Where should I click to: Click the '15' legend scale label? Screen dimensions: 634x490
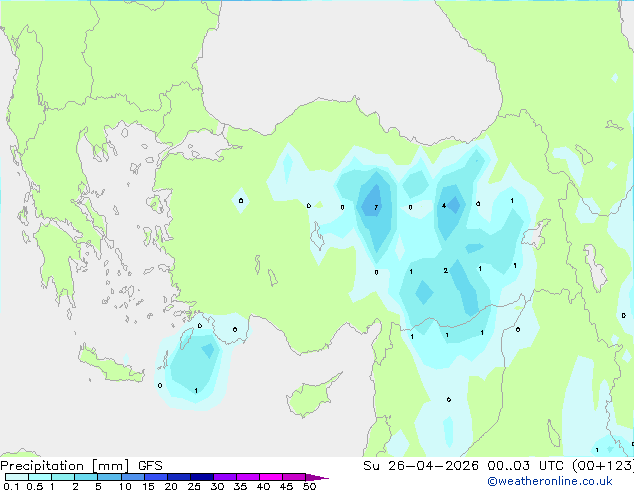pyautogui.click(x=148, y=486)
